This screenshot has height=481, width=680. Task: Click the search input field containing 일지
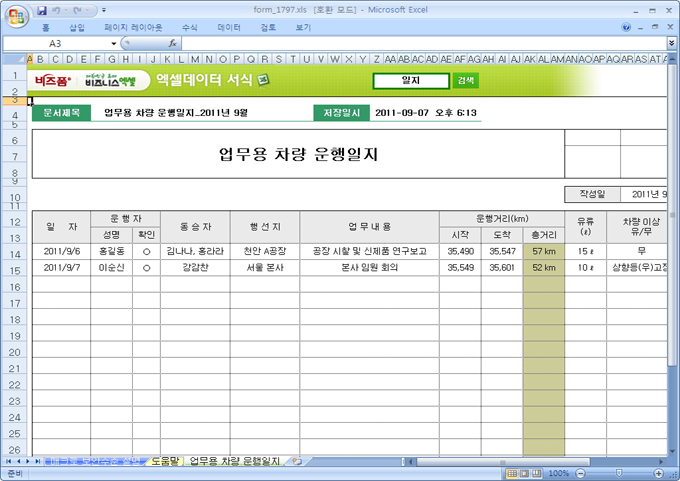(411, 81)
